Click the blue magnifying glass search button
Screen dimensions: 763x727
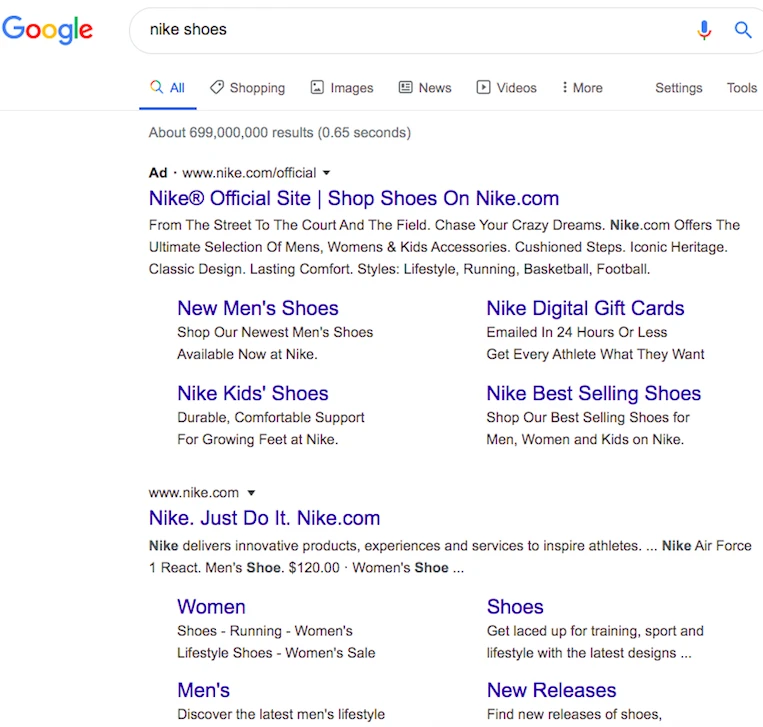[743, 30]
